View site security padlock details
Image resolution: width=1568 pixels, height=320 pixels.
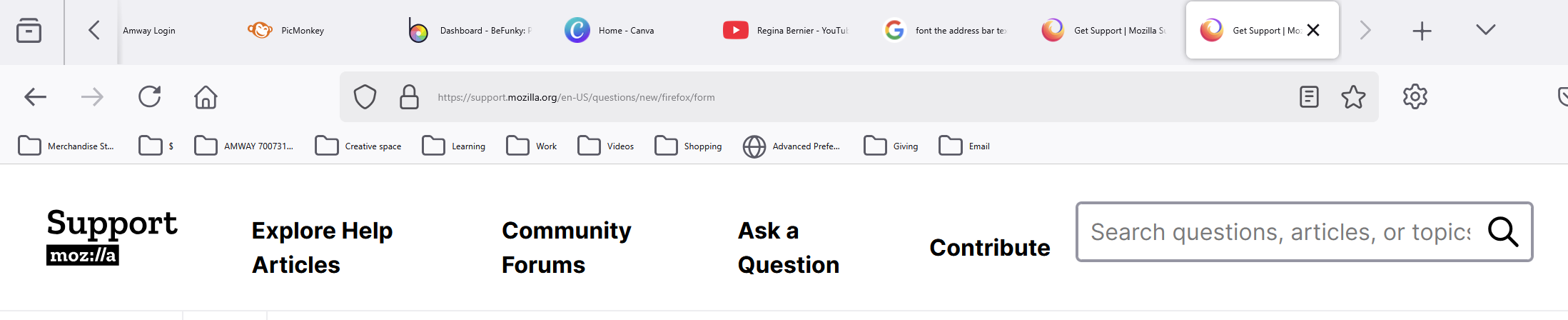(409, 96)
